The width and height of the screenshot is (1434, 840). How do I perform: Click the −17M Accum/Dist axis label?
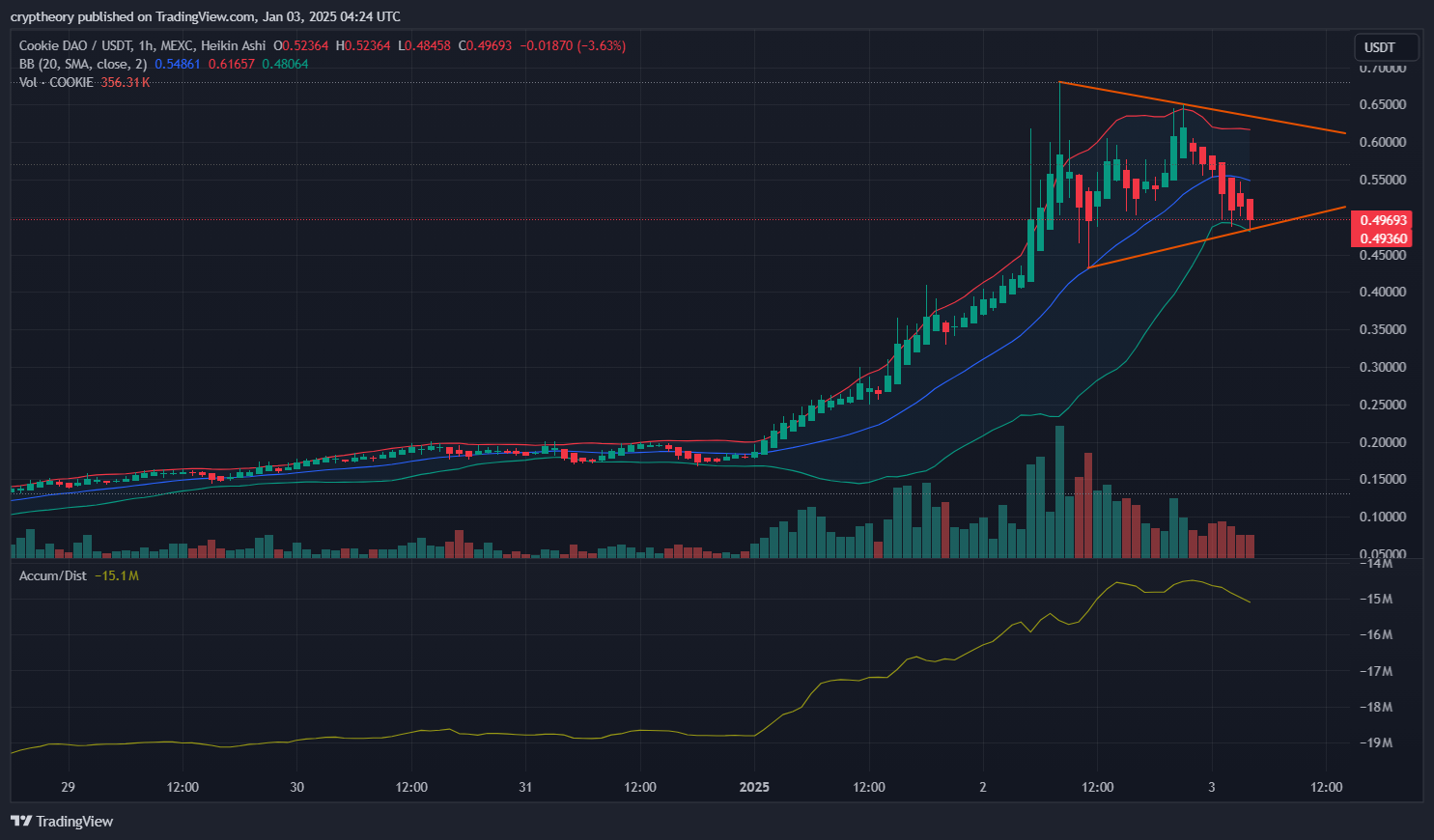1376,671
